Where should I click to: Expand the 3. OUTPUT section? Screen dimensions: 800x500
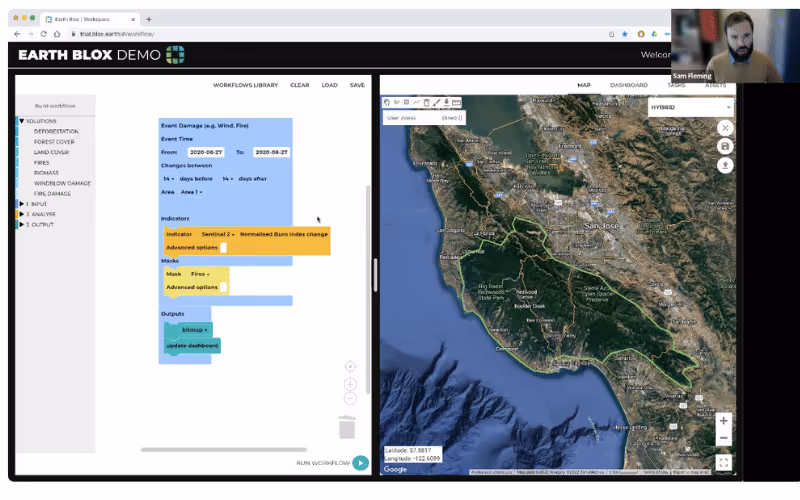click(22, 224)
